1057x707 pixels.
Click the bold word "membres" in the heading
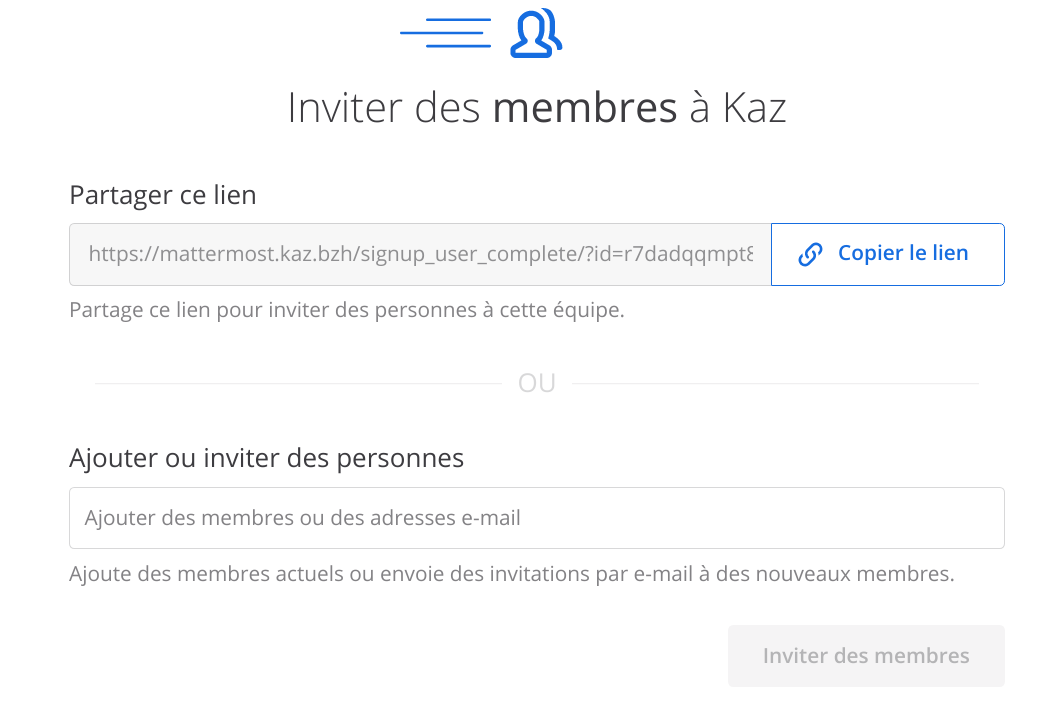coord(584,108)
